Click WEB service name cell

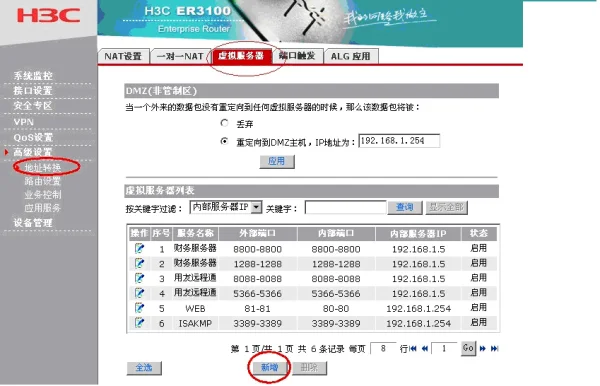[195, 309]
